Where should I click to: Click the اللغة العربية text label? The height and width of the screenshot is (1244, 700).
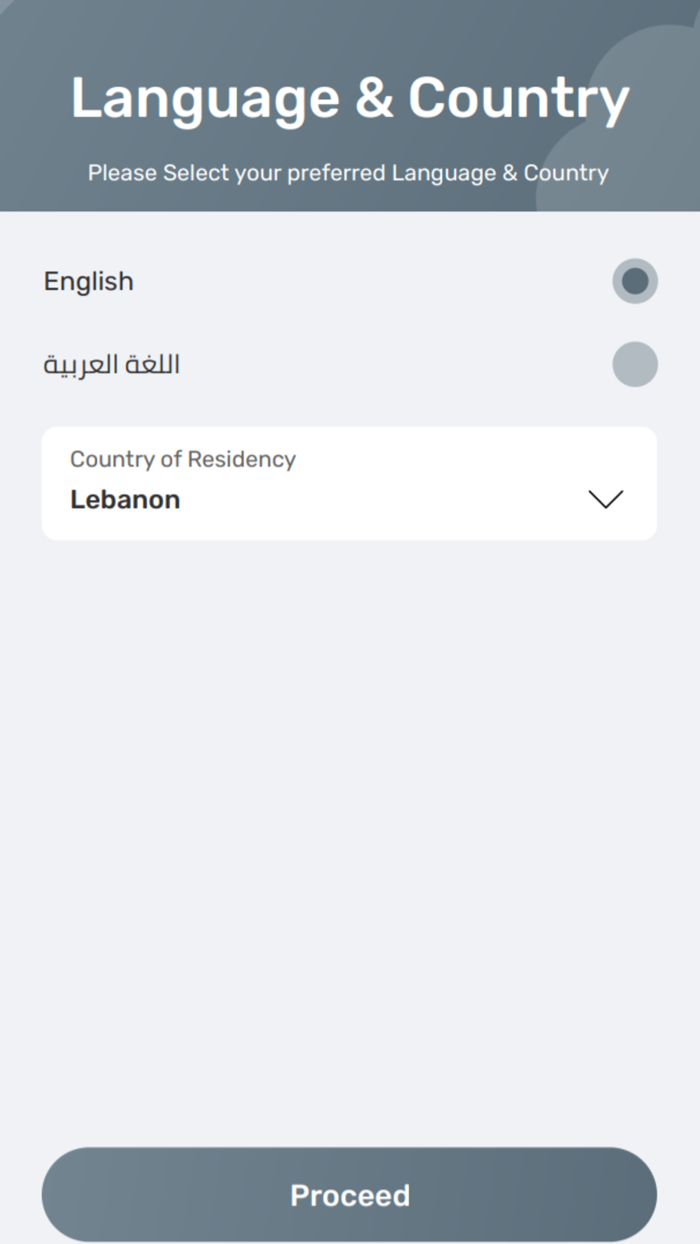tap(111, 363)
